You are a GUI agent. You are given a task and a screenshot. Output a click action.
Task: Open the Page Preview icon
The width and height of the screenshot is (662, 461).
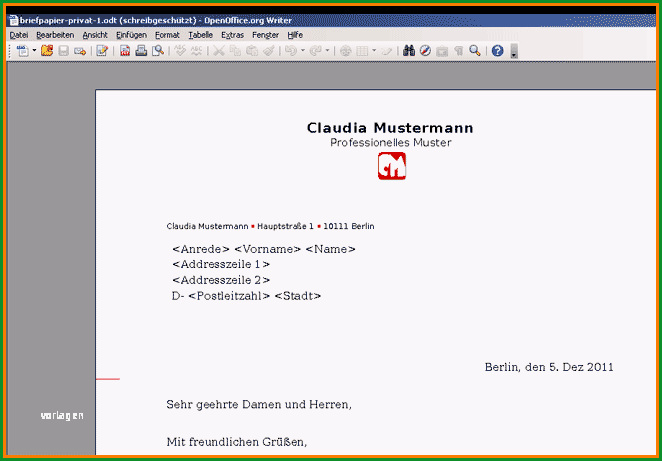[158, 51]
